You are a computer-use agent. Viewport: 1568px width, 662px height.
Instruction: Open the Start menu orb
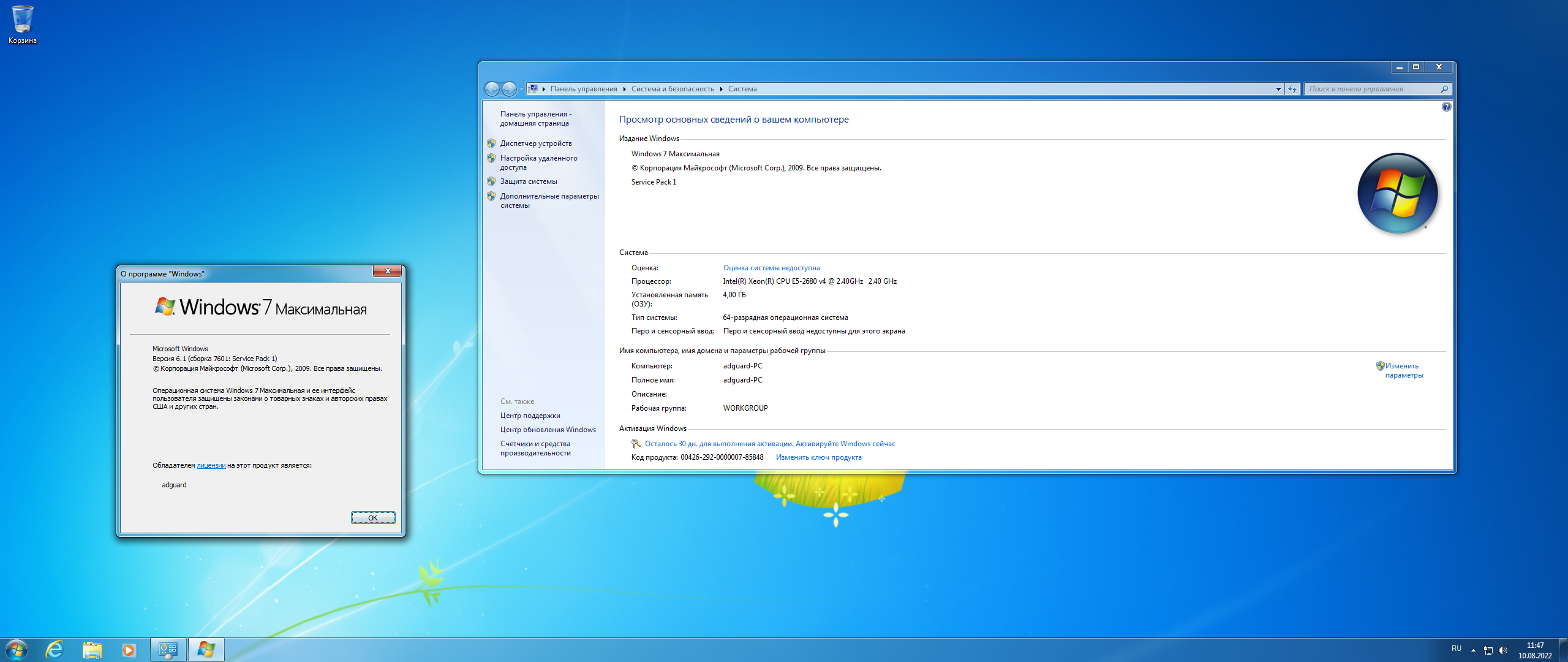point(17,650)
